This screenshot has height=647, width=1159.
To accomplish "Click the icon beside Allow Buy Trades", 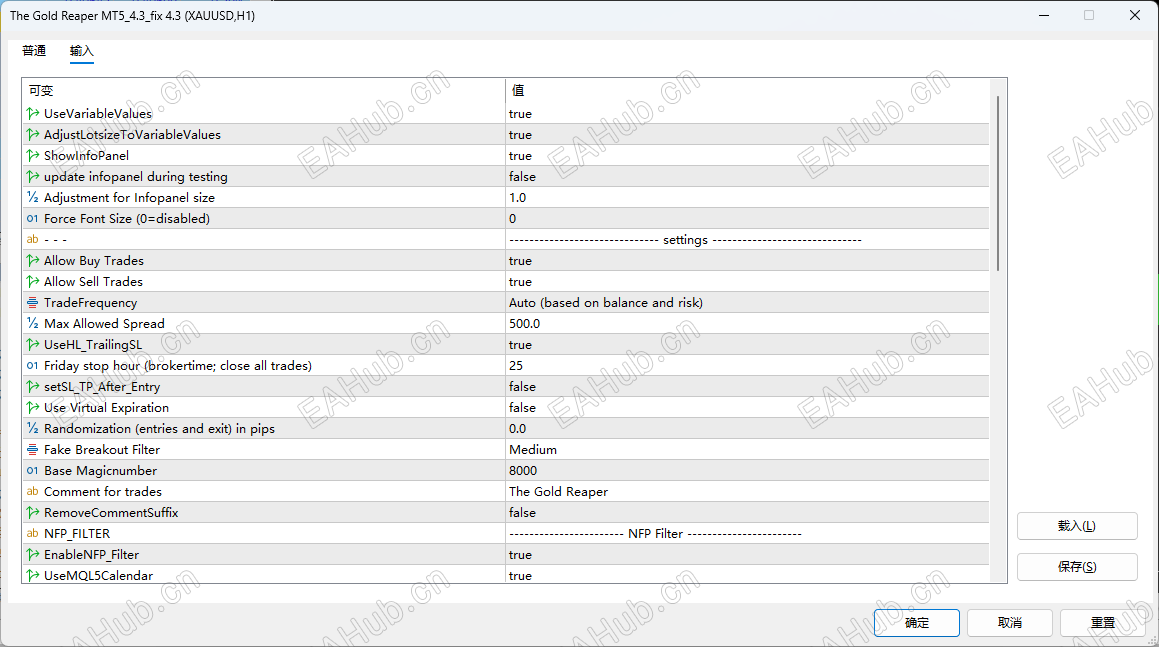I will 33,260.
